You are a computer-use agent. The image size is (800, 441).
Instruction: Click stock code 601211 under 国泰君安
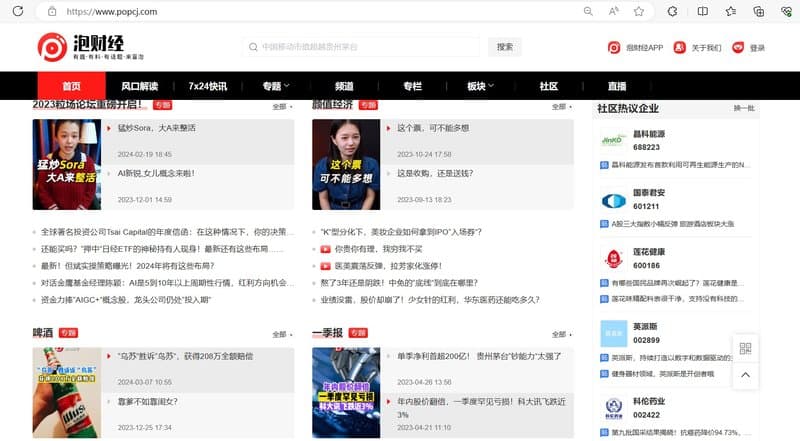click(646, 206)
